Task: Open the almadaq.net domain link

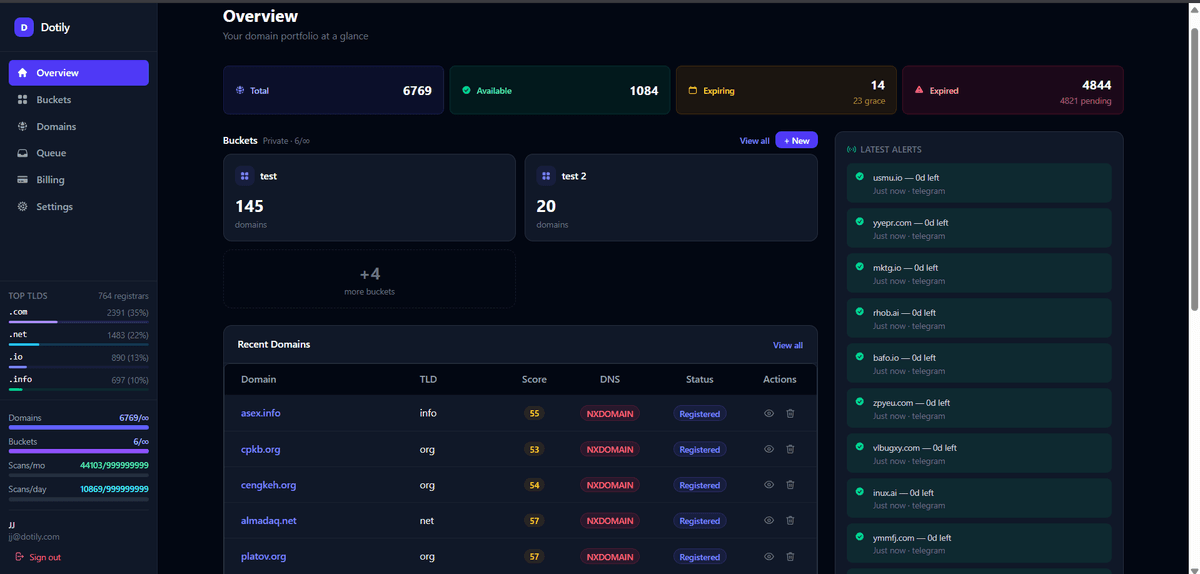Action: click(x=269, y=521)
